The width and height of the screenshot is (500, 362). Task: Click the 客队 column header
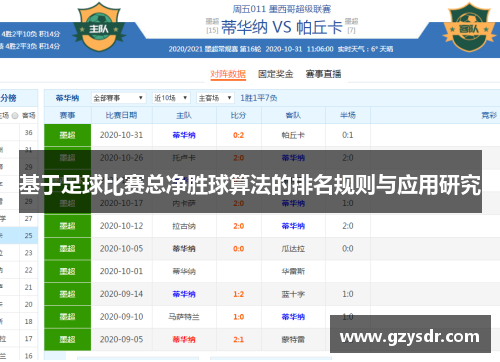tap(293, 115)
